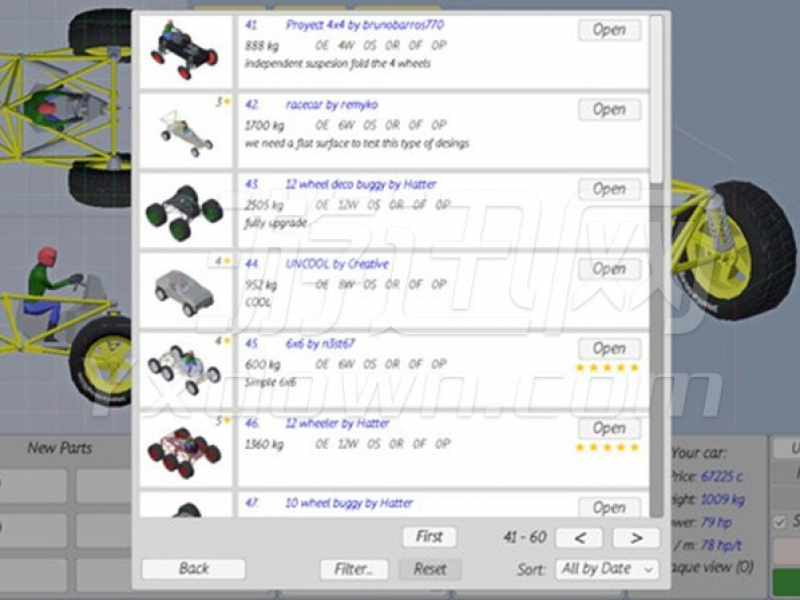
Task: Select the 12 wheeler red-wheeled thumbnail
Action: [185, 449]
